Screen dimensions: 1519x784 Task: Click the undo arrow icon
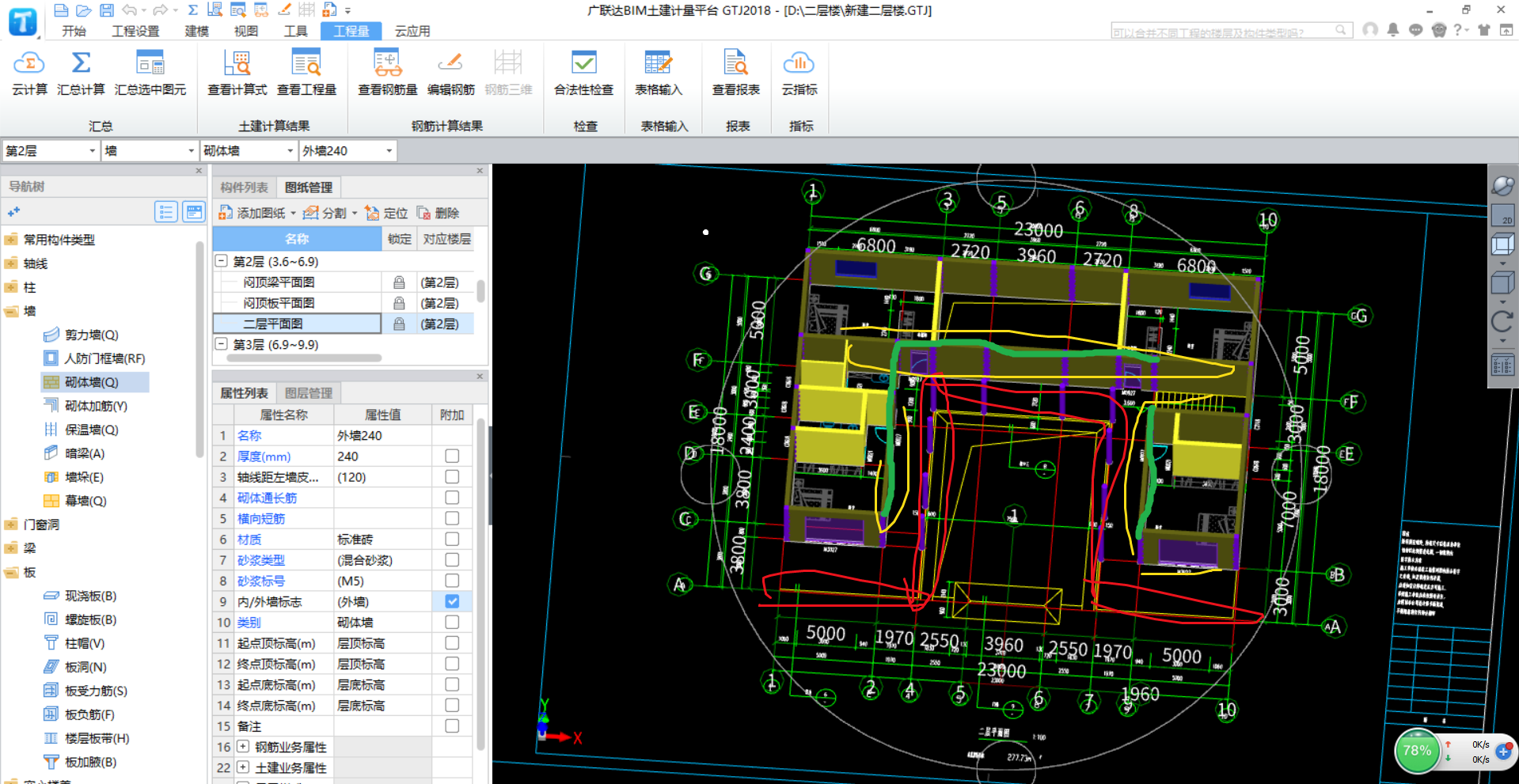coord(129,10)
